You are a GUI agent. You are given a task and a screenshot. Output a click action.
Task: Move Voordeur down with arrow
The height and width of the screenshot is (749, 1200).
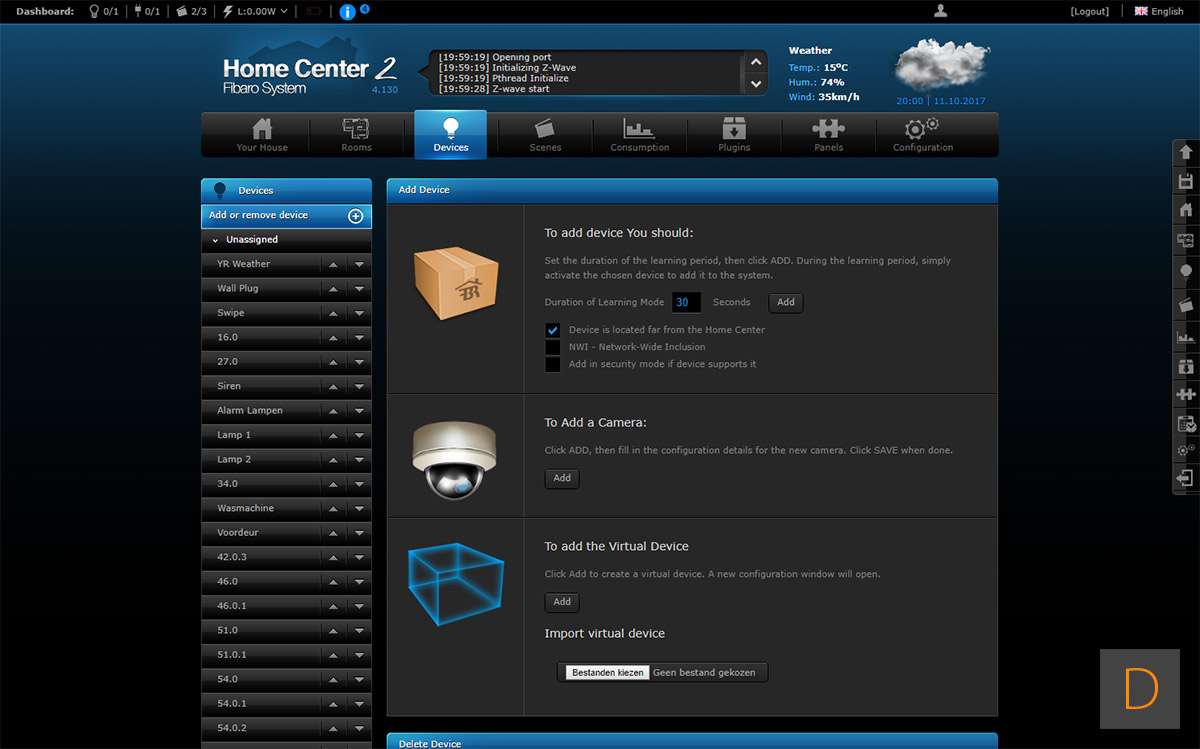click(359, 533)
